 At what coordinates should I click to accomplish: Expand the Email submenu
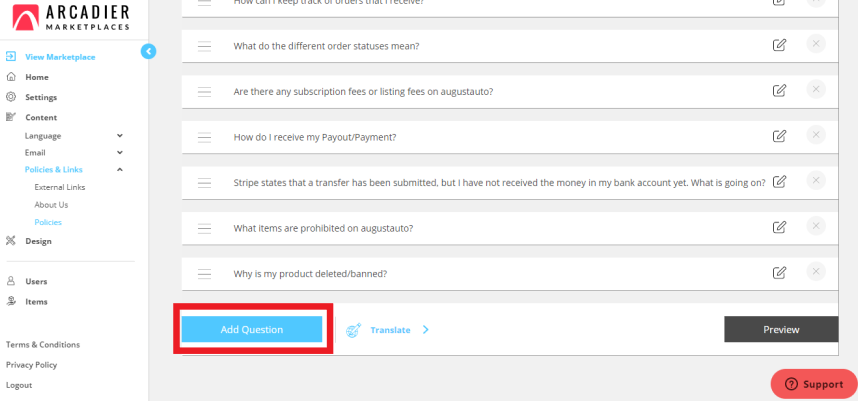120,153
